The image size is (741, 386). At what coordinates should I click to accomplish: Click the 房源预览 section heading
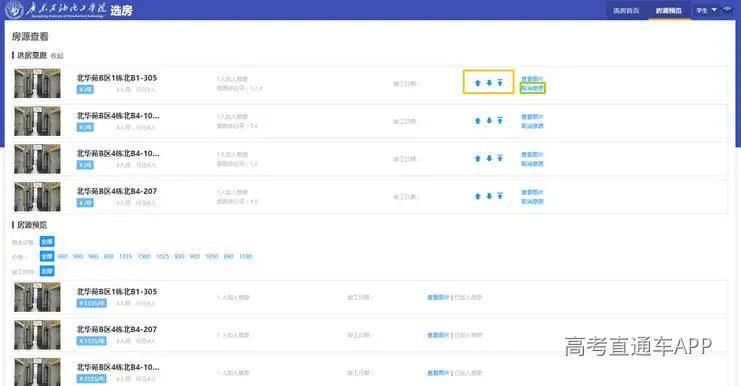pyautogui.click(x=32, y=225)
